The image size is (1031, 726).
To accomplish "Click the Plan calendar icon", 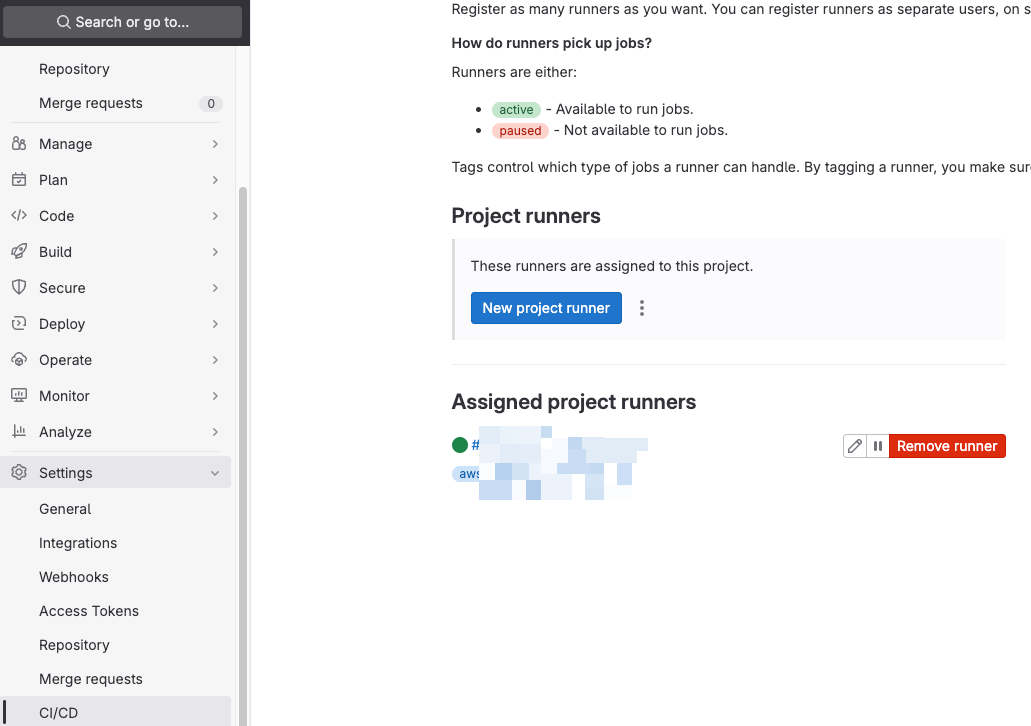I will coord(19,180).
